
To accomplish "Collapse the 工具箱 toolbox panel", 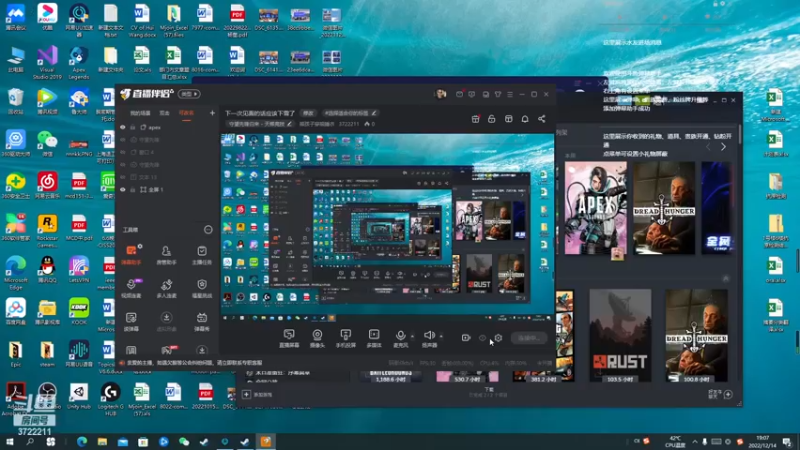I will pyautogui.click(x=208, y=230).
